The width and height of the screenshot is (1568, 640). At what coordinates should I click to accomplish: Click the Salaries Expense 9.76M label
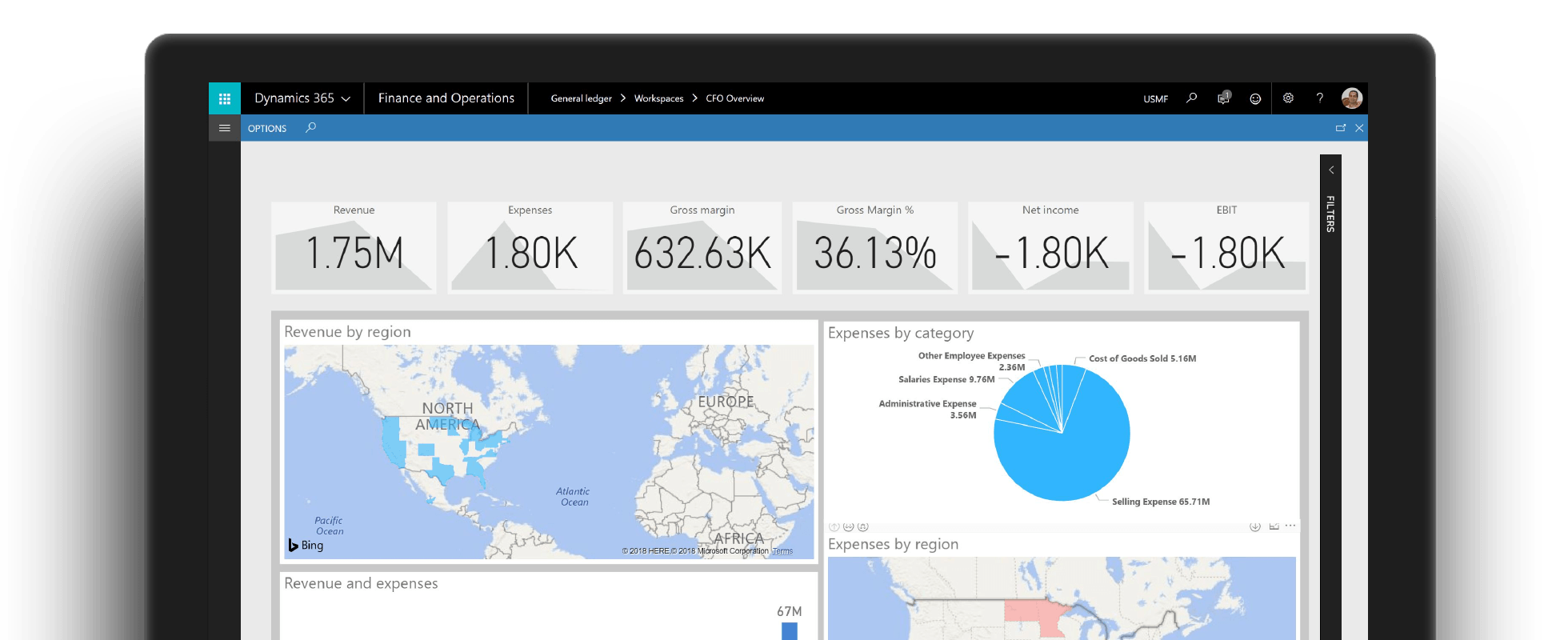point(946,379)
